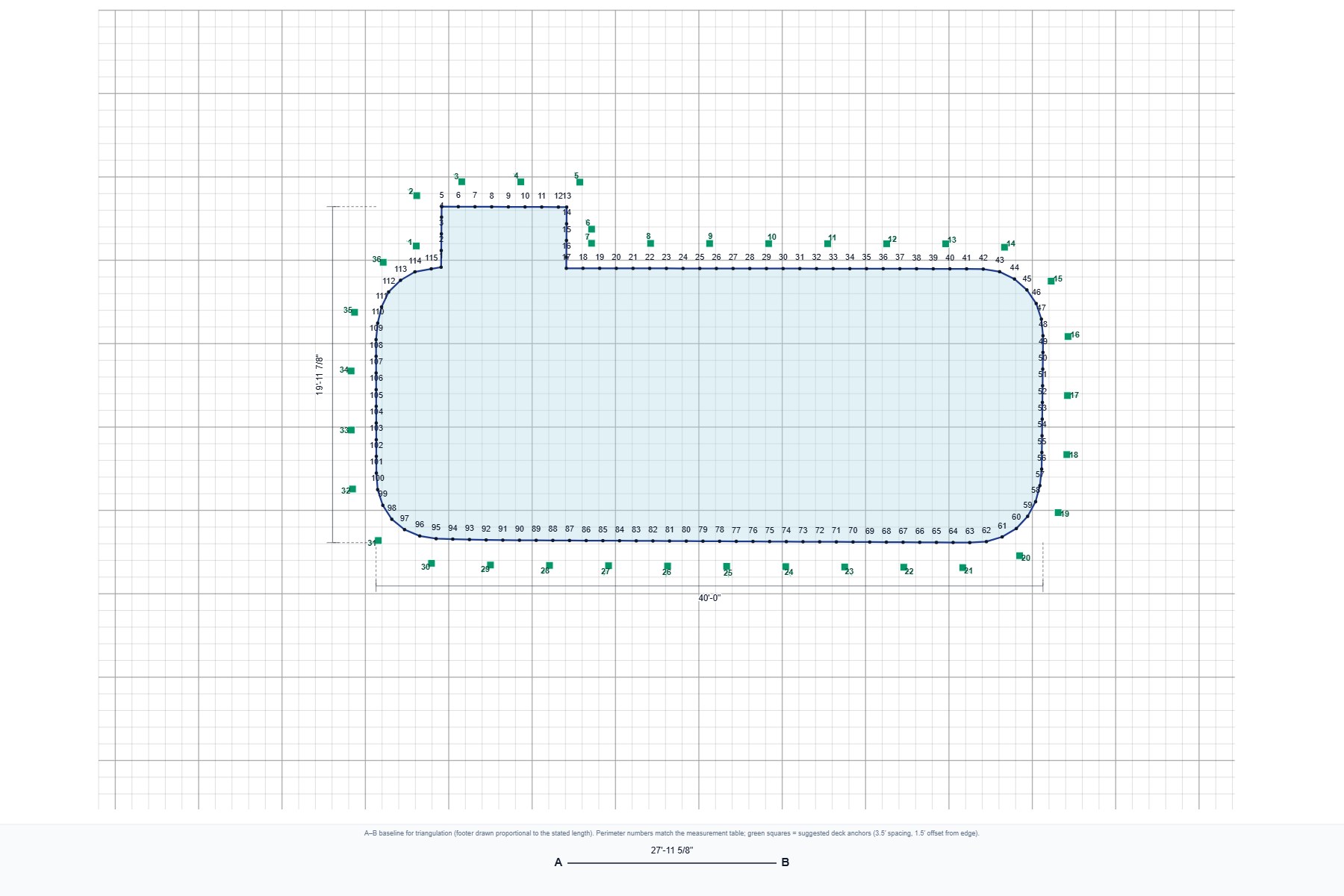Viewport: 1344px width, 896px height.
Task: Click perimeter point label 61
Action: tap(1002, 526)
